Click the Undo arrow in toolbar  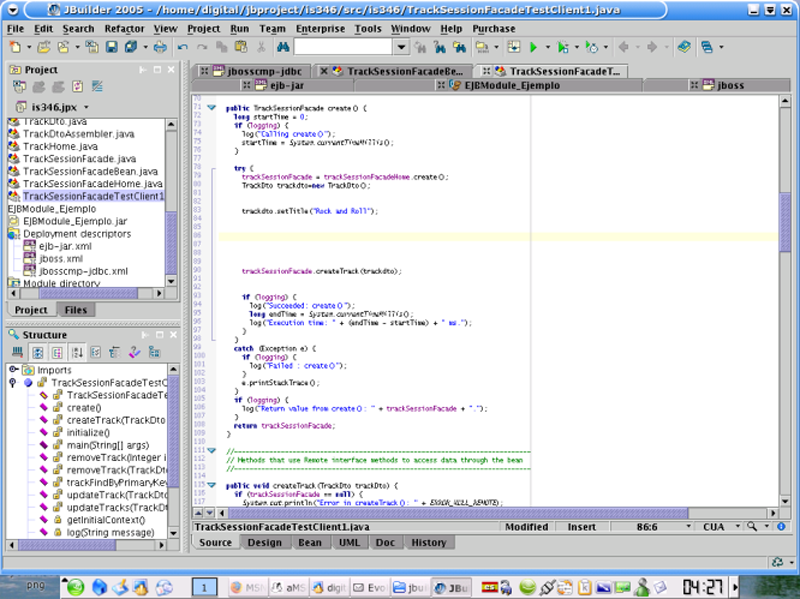[x=183, y=47]
